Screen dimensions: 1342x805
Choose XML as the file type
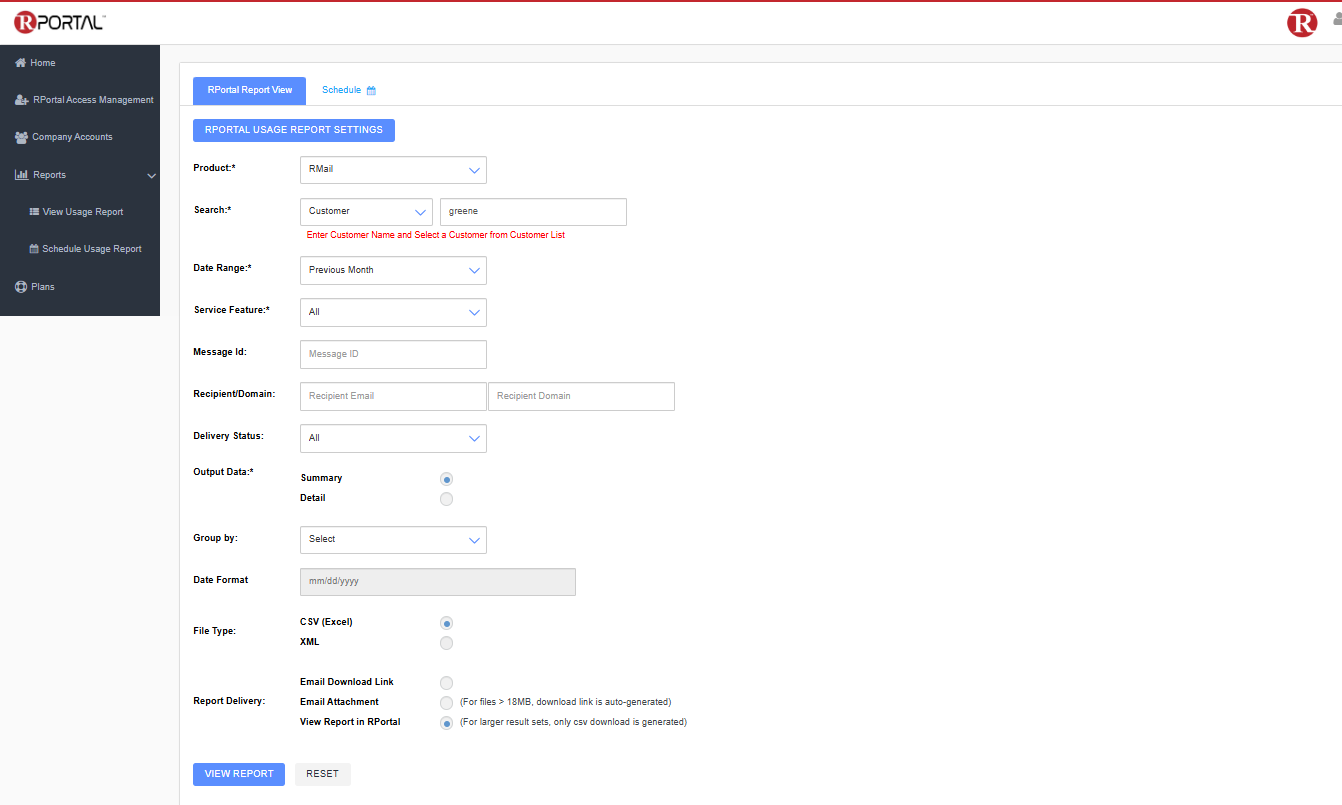click(446, 643)
